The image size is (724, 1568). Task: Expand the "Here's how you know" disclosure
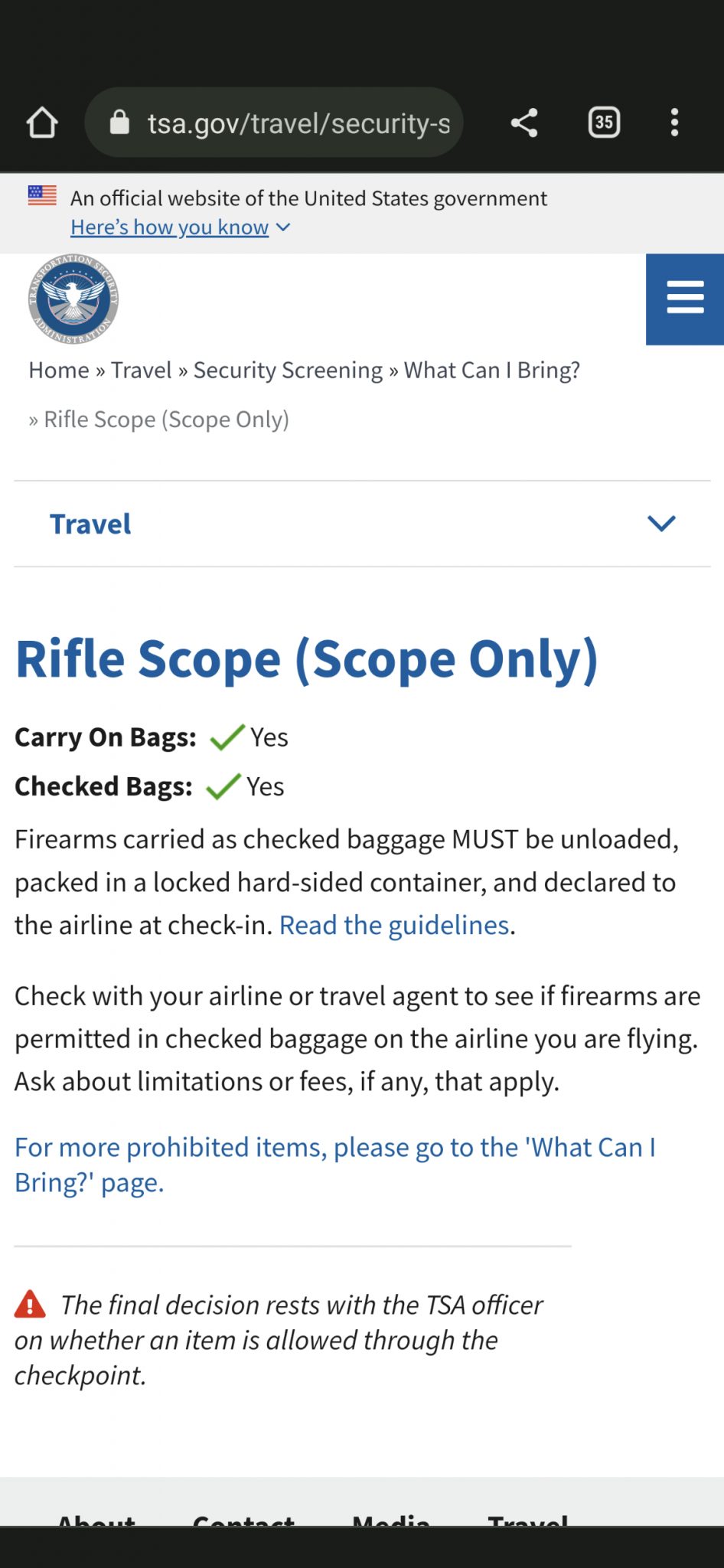180,227
